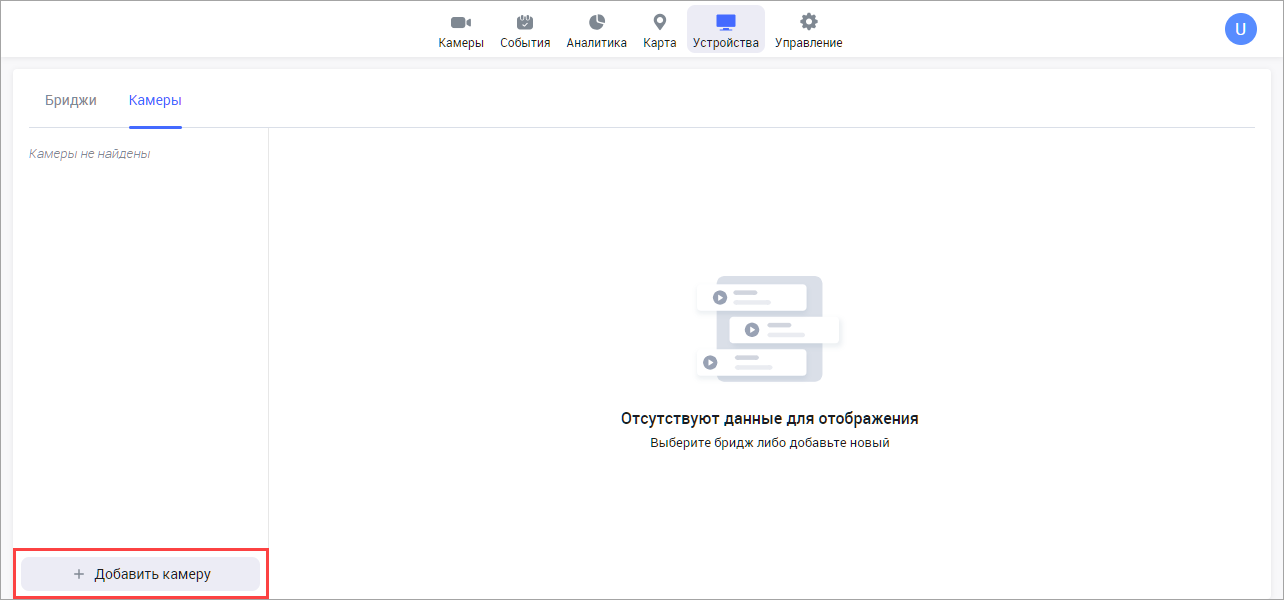Click the Устройства text label
This screenshot has width=1284, height=600.
click(x=725, y=43)
